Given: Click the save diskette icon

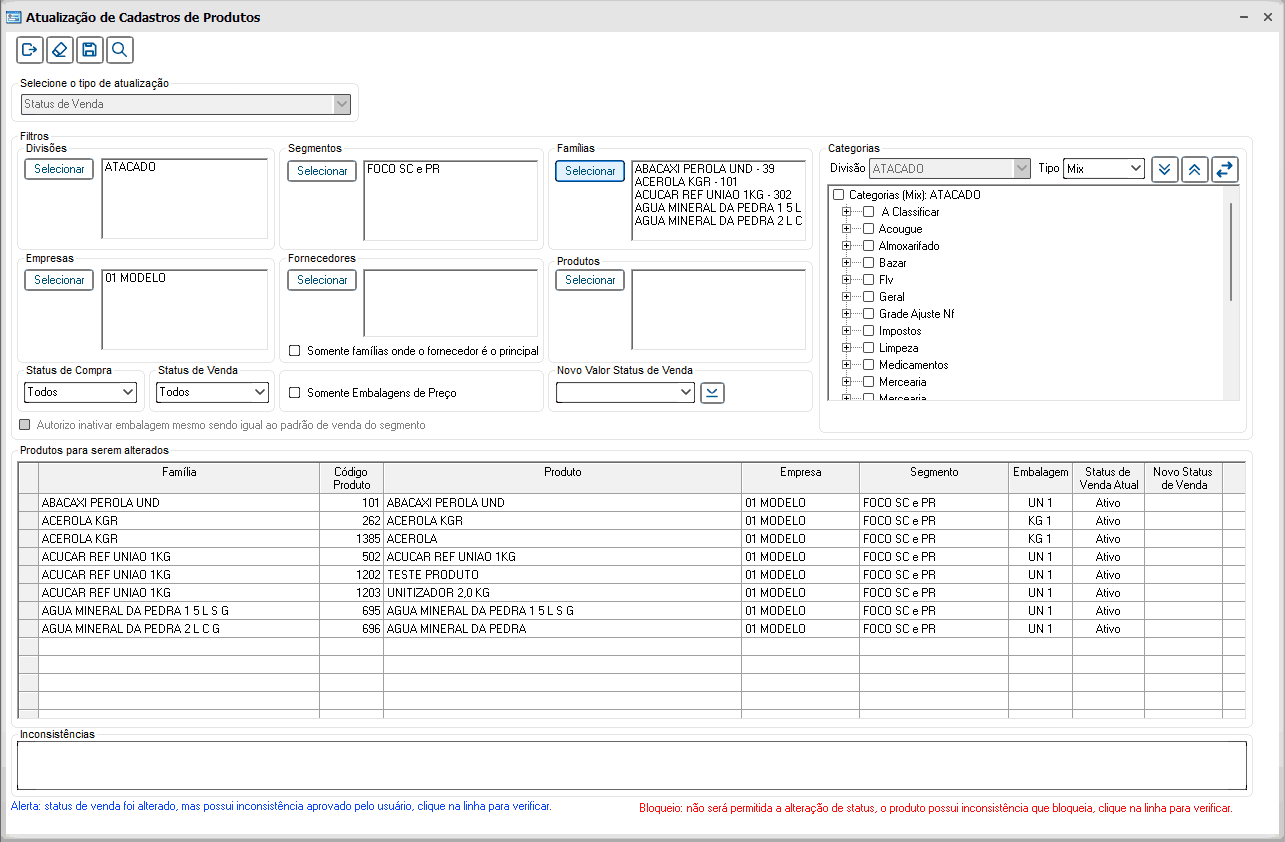Looking at the screenshot, I should [89, 50].
